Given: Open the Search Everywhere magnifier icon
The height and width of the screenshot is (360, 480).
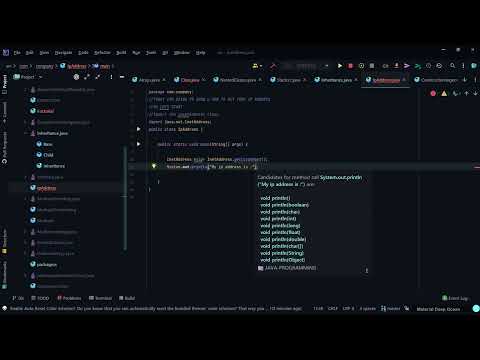Looking at the screenshot, I should [x=452, y=66].
